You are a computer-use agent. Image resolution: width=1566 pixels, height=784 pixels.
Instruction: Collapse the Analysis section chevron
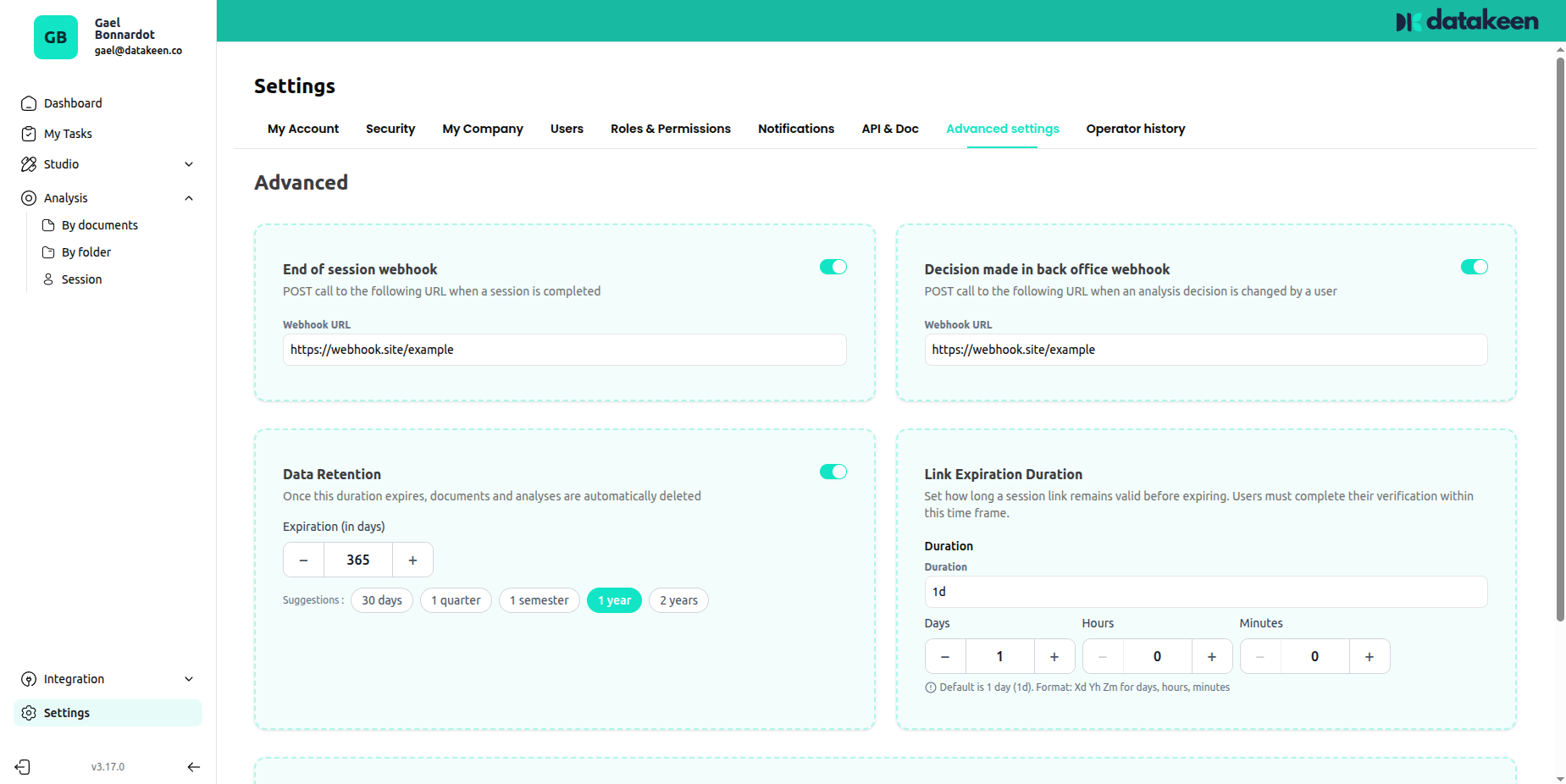(x=189, y=198)
